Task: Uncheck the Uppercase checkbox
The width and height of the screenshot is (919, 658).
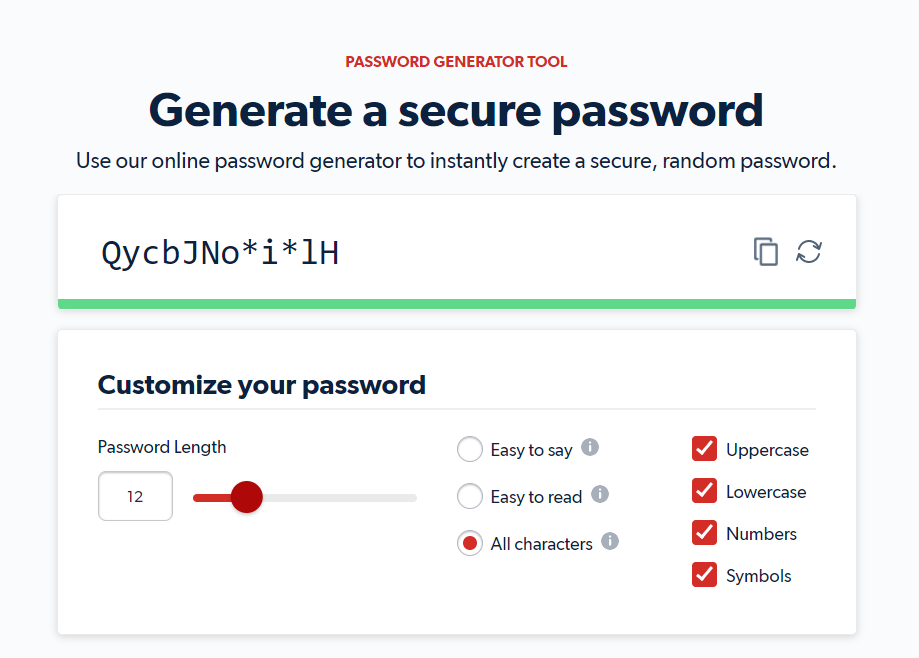Action: (x=704, y=449)
